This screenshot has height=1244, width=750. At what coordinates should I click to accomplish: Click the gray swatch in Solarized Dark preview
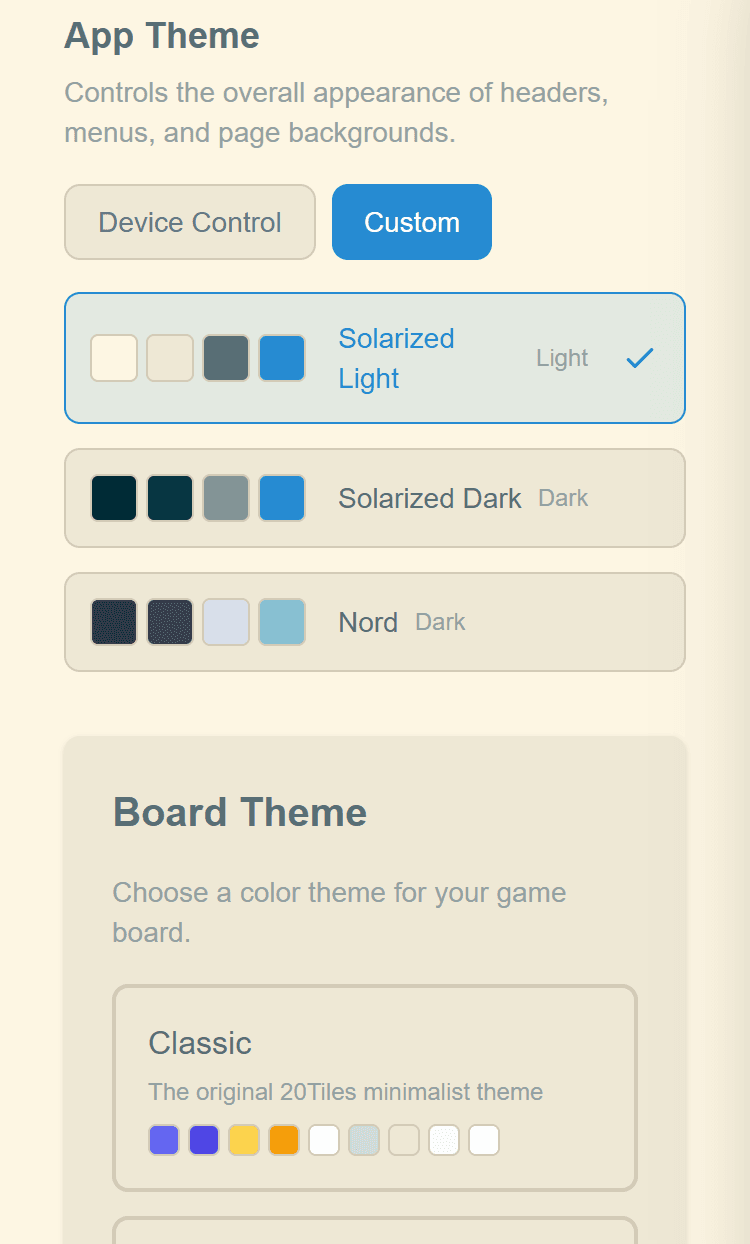(226, 498)
